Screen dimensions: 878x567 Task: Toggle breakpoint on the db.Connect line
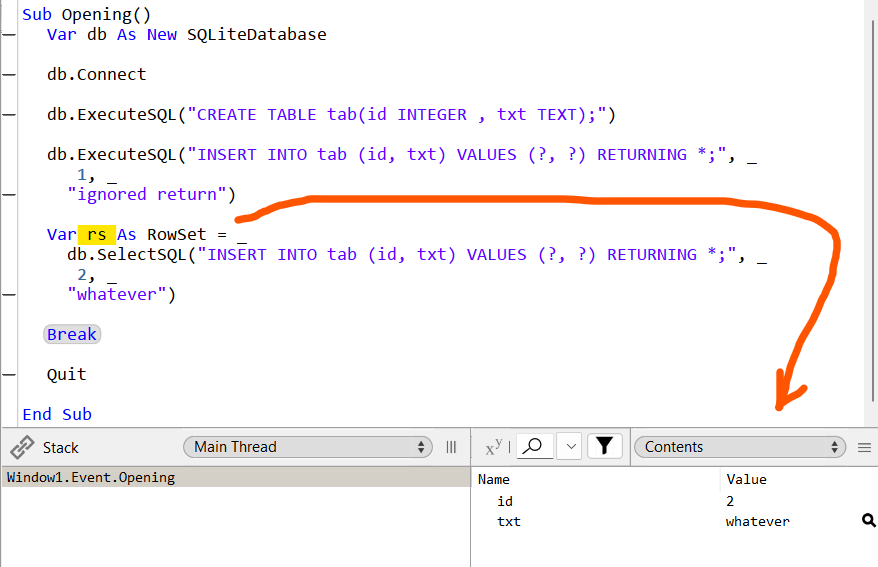(9, 75)
